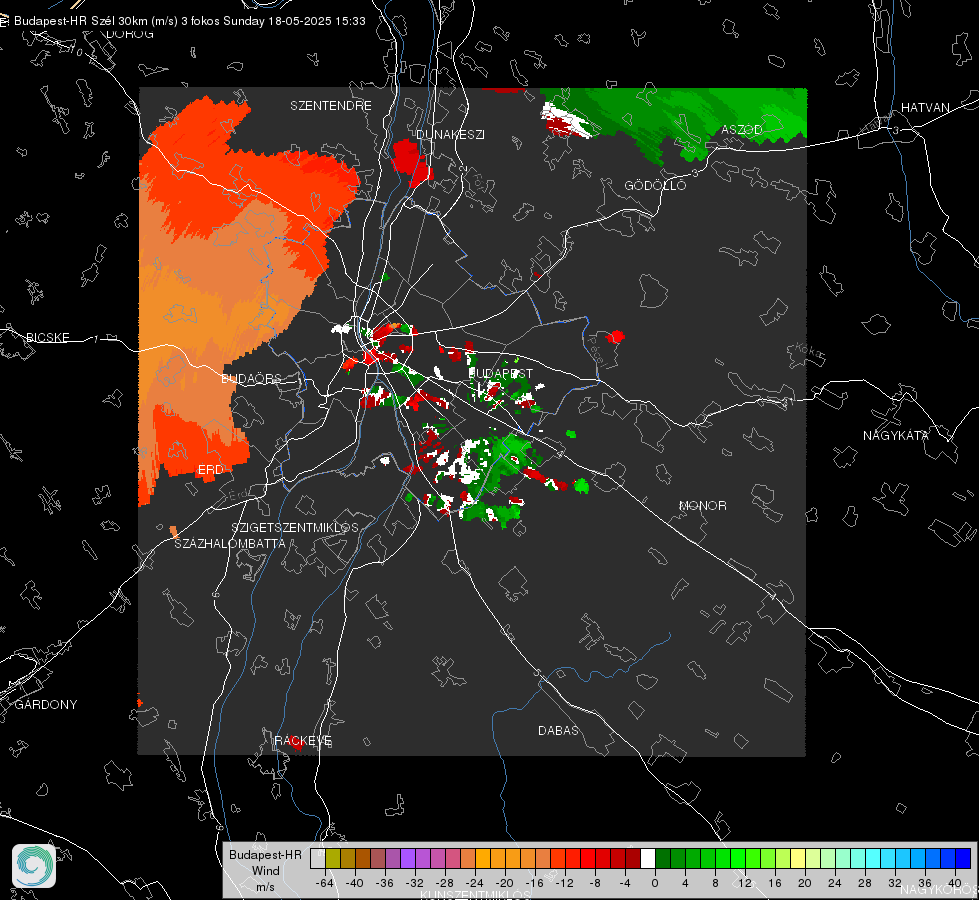979x900 pixels.
Task: Click the swirl logo icon at bottom-left
Action: (34, 866)
